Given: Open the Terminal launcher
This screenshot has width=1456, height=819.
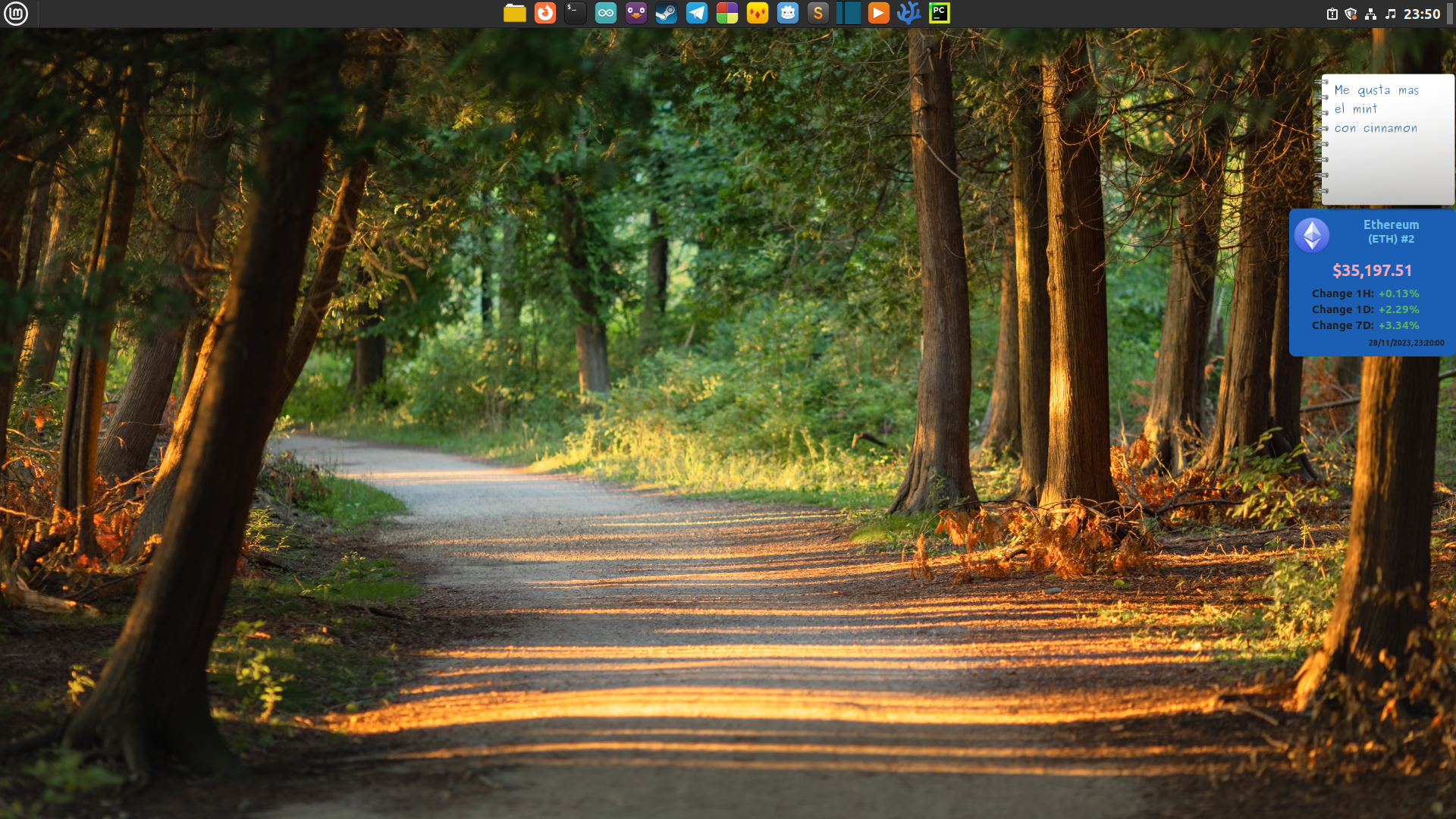Looking at the screenshot, I should [575, 14].
